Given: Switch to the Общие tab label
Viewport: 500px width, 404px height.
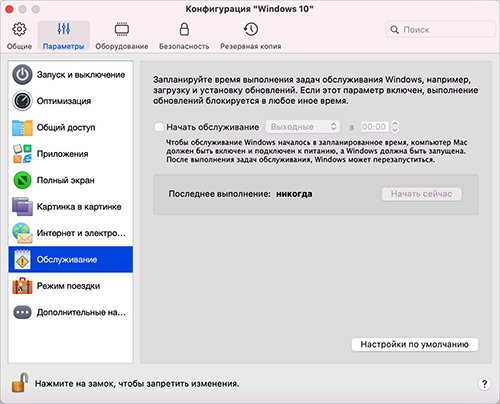Looking at the screenshot, I should click(x=19, y=46).
